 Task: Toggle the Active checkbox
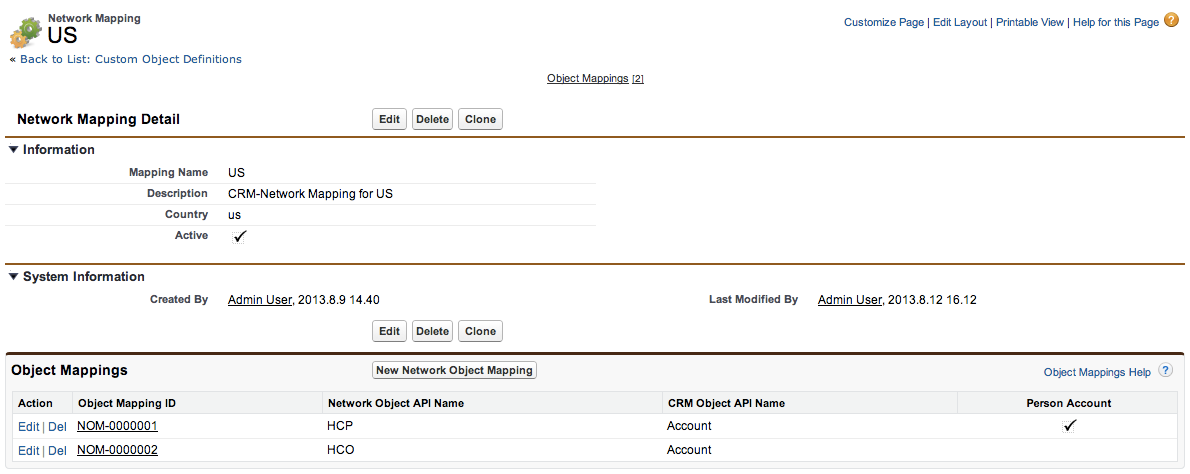[240, 237]
